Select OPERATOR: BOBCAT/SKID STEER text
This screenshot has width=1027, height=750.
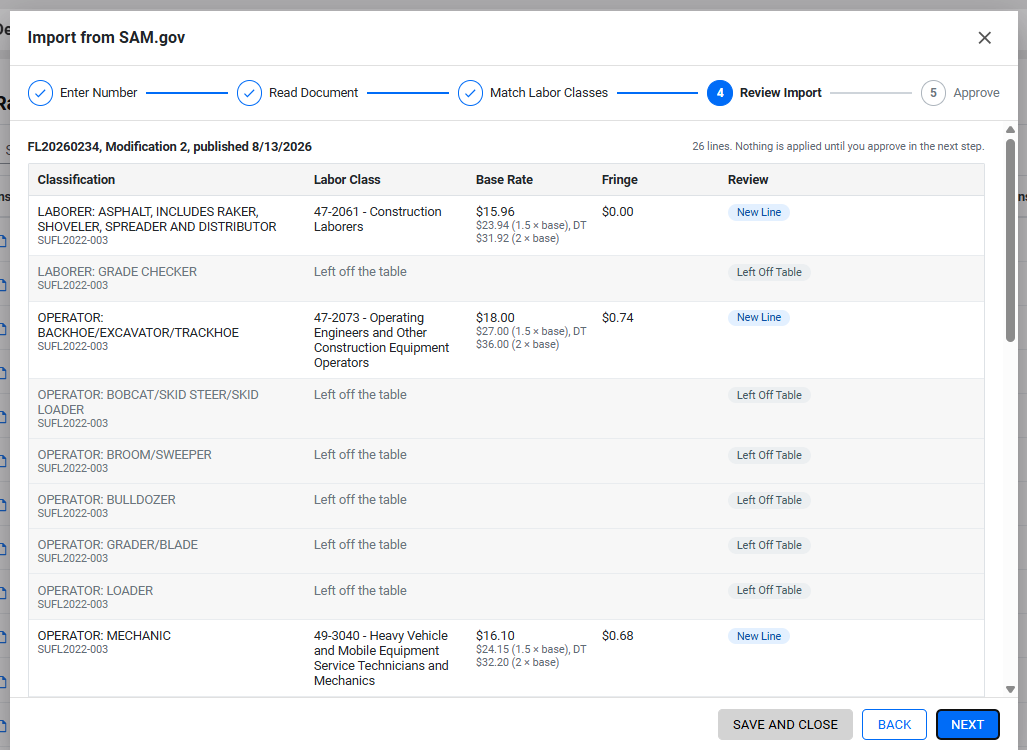pyautogui.click(x=148, y=402)
